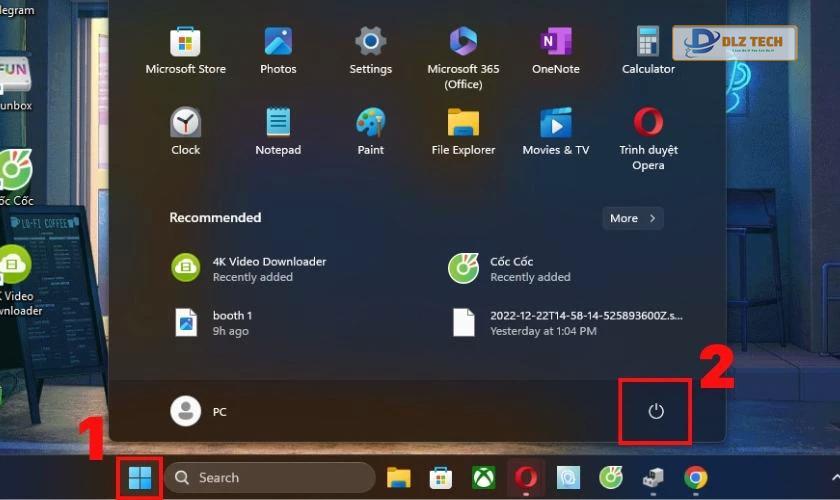The height and width of the screenshot is (500, 840).
Task: Switch to Opera on the taskbar
Action: 526,477
